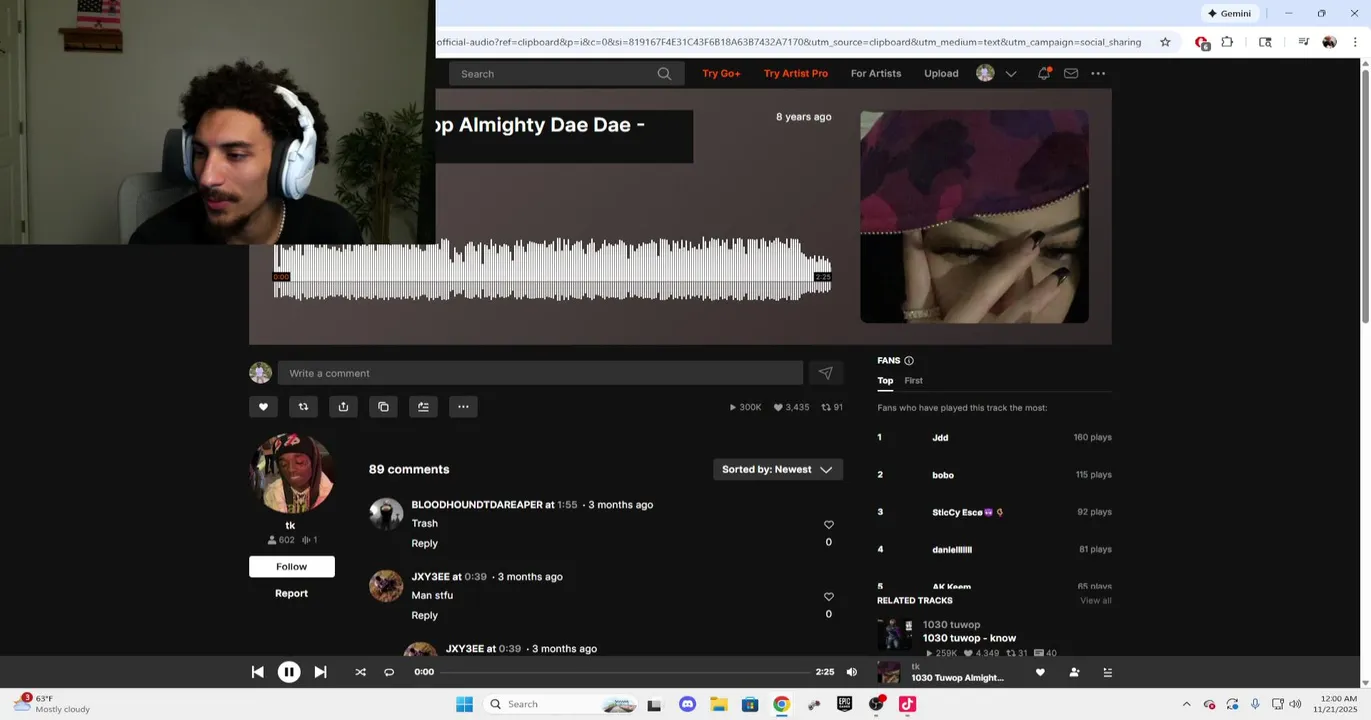The height and width of the screenshot is (720, 1371).
Task: Click the Report link under tk
Action: [291, 593]
